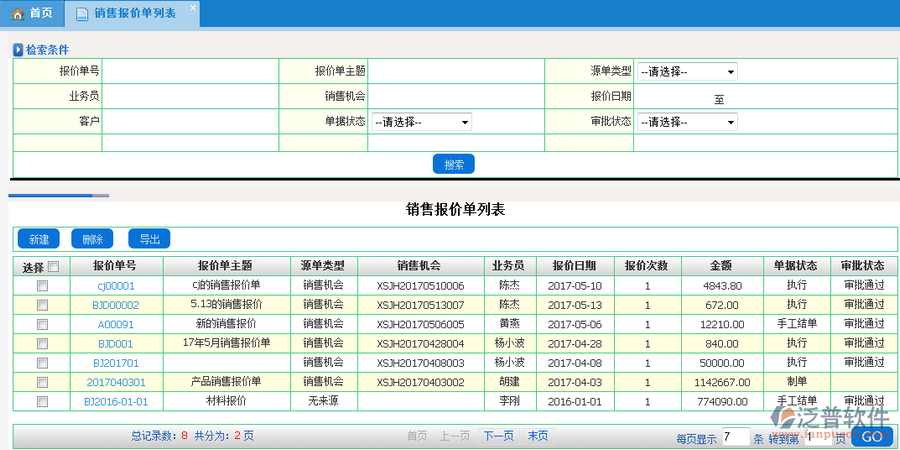
Task: Expand the 单据状态 dropdown
Action: (421, 122)
